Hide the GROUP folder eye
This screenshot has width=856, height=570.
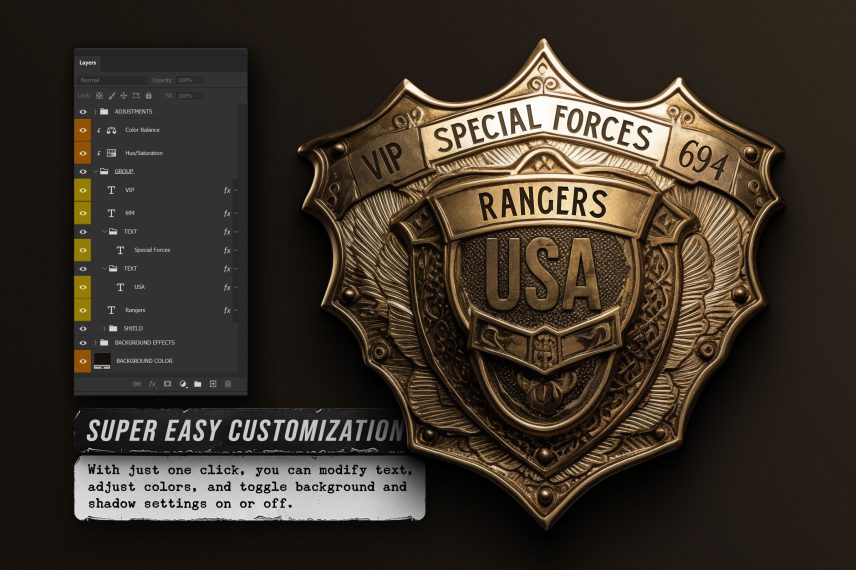83,171
